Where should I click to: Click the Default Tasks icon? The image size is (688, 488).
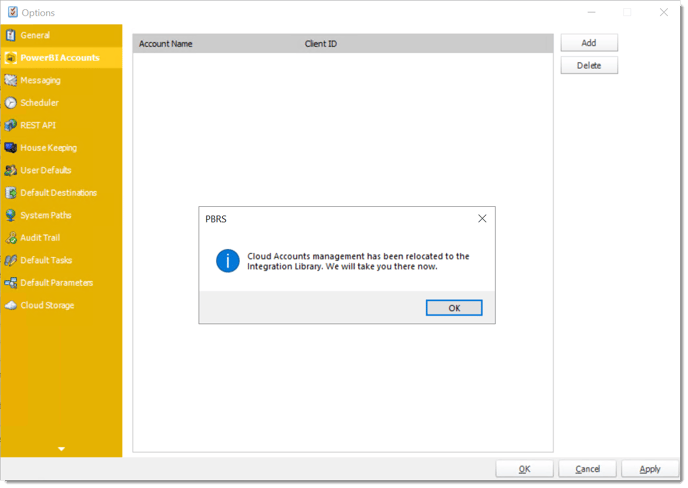[11, 260]
